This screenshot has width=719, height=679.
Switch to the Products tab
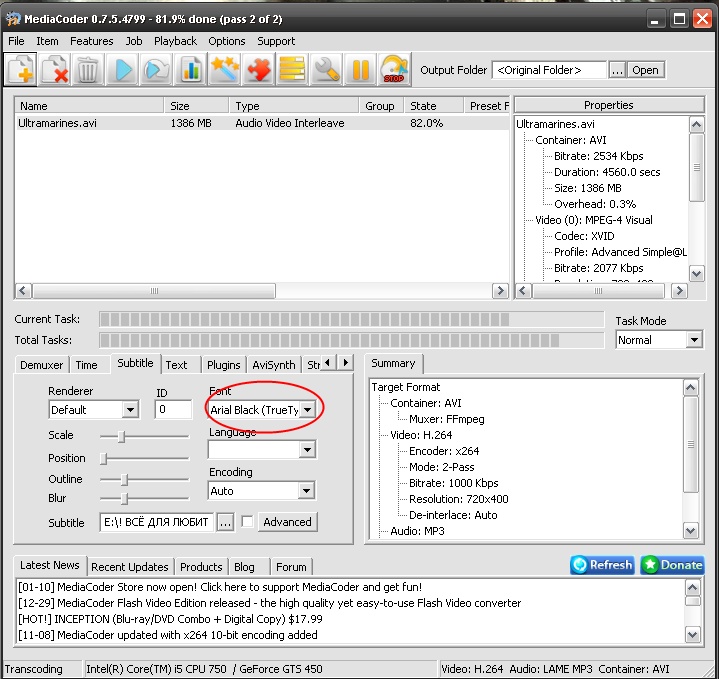[201, 567]
